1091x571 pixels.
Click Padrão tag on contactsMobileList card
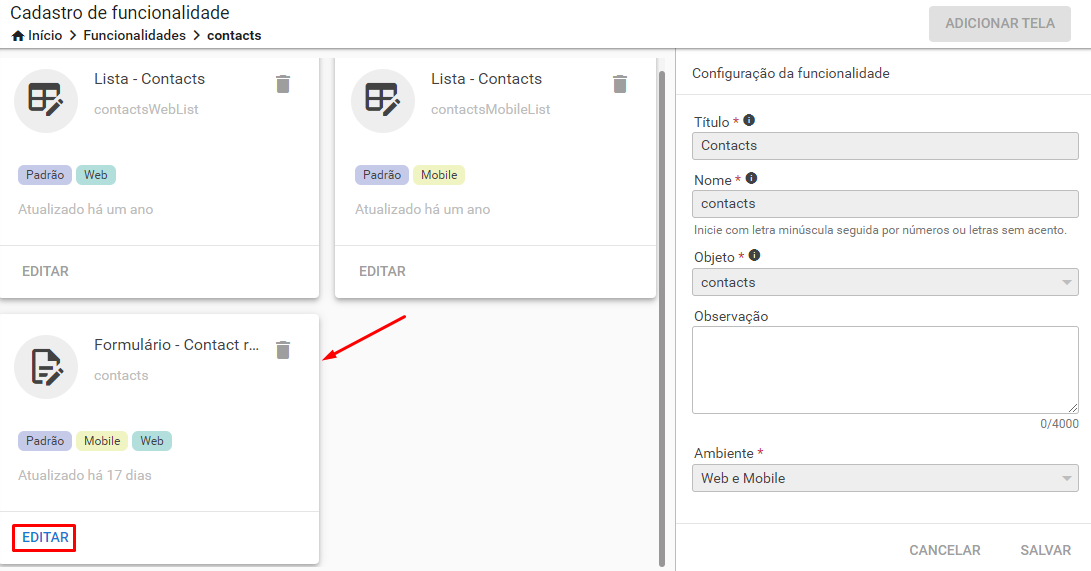(x=382, y=175)
